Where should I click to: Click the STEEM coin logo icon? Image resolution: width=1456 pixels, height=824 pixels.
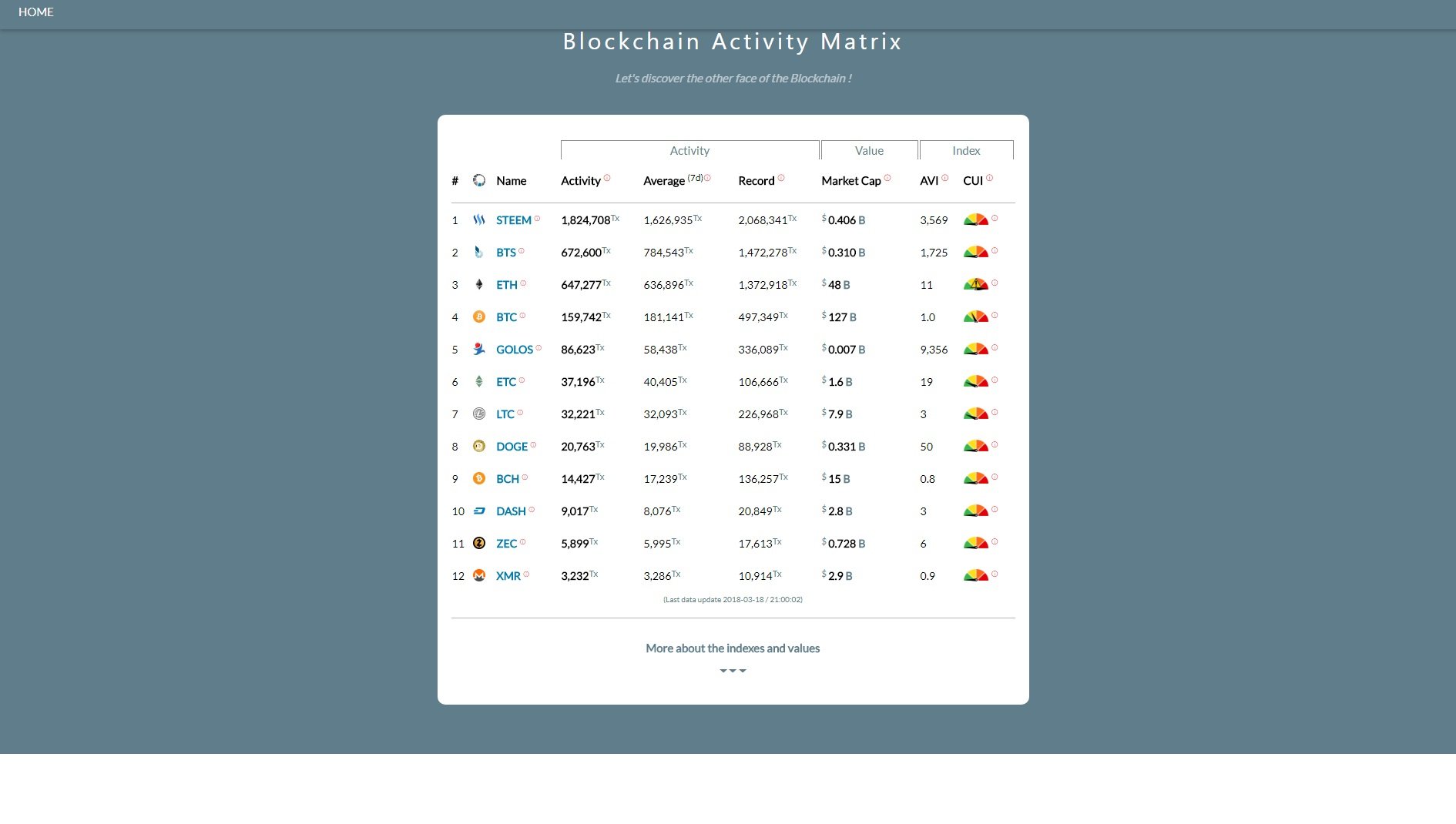coord(479,219)
